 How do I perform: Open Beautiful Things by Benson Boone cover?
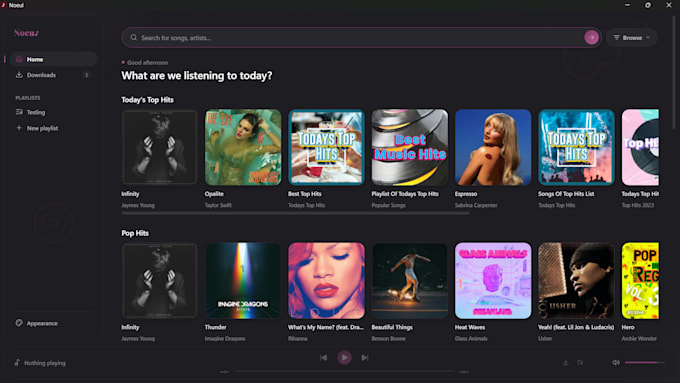[x=409, y=281]
